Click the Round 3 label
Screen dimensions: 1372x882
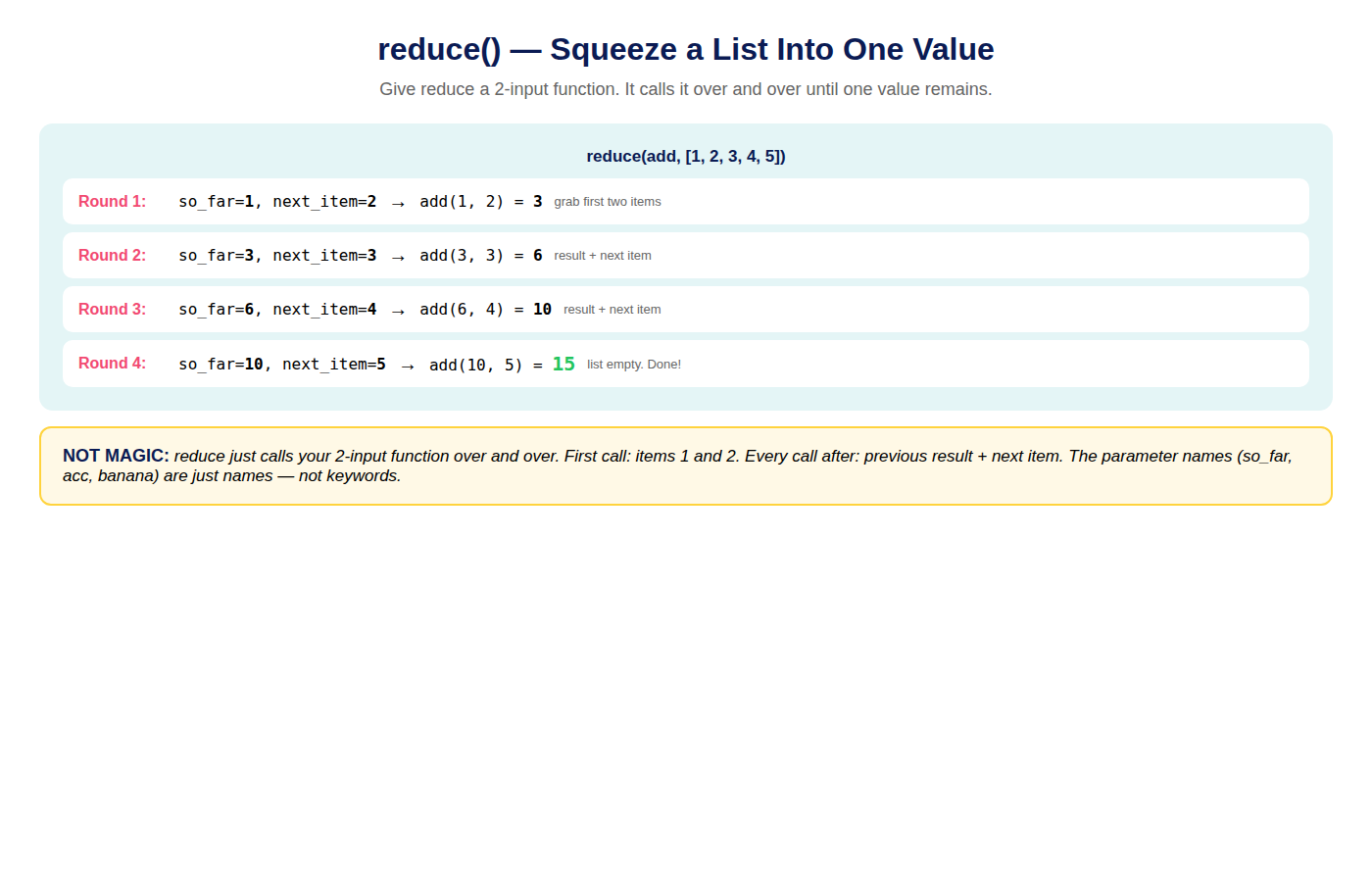[x=113, y=309]
